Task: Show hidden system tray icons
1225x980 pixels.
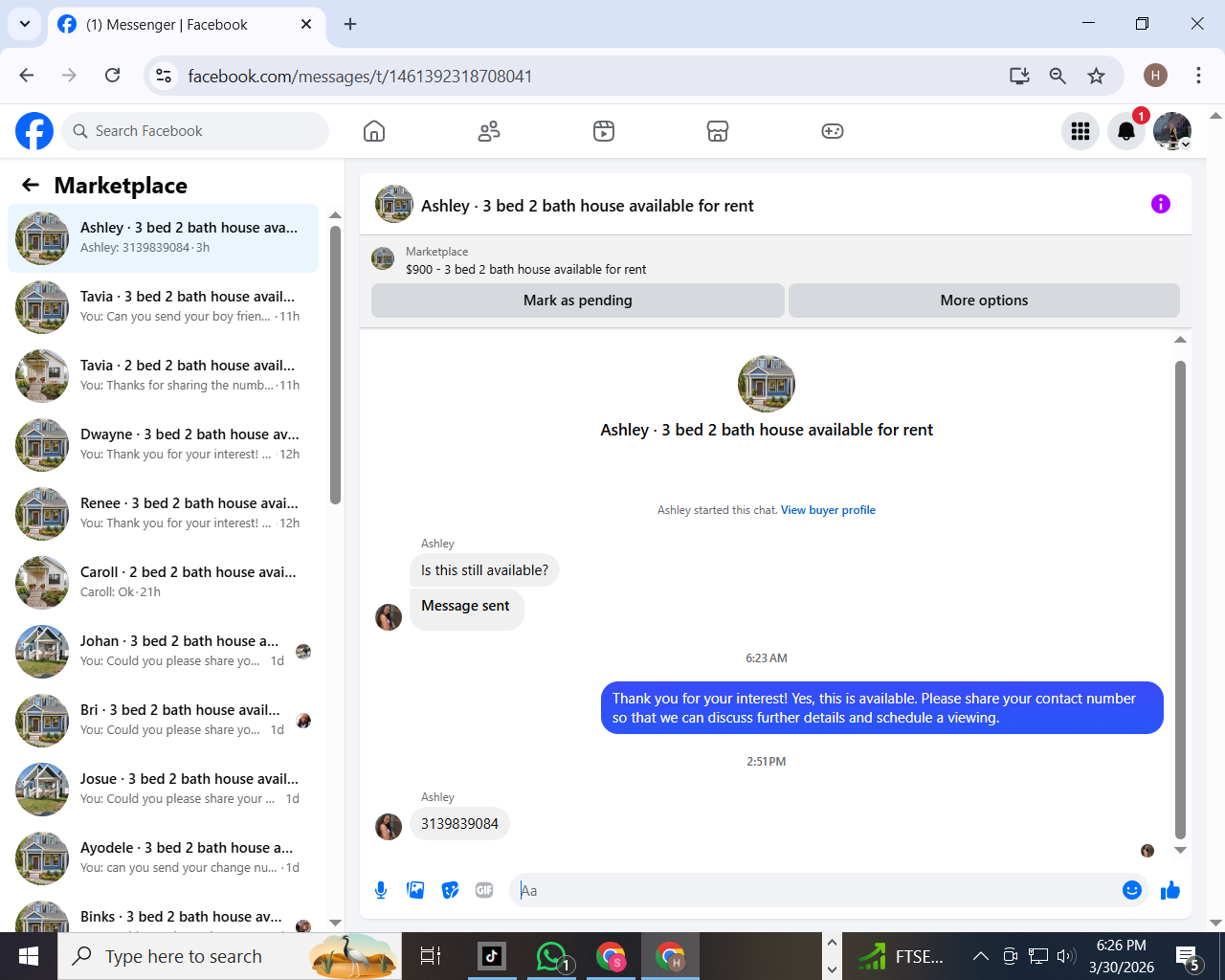Action: point(981,956)
